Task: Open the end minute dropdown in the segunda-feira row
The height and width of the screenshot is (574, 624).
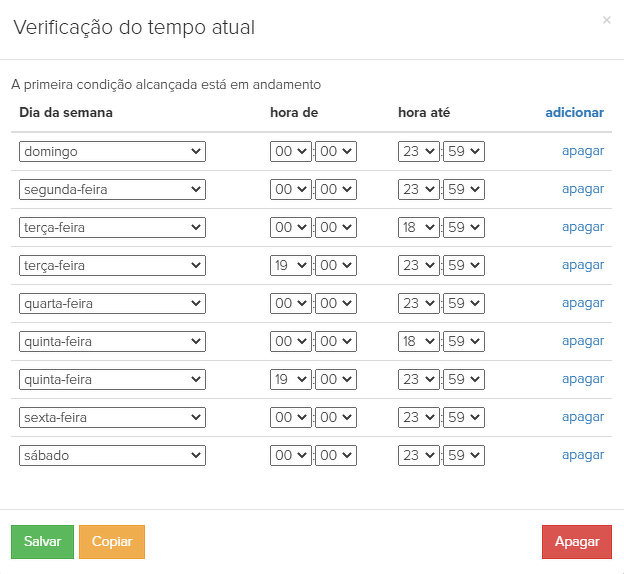Action: 464,189
